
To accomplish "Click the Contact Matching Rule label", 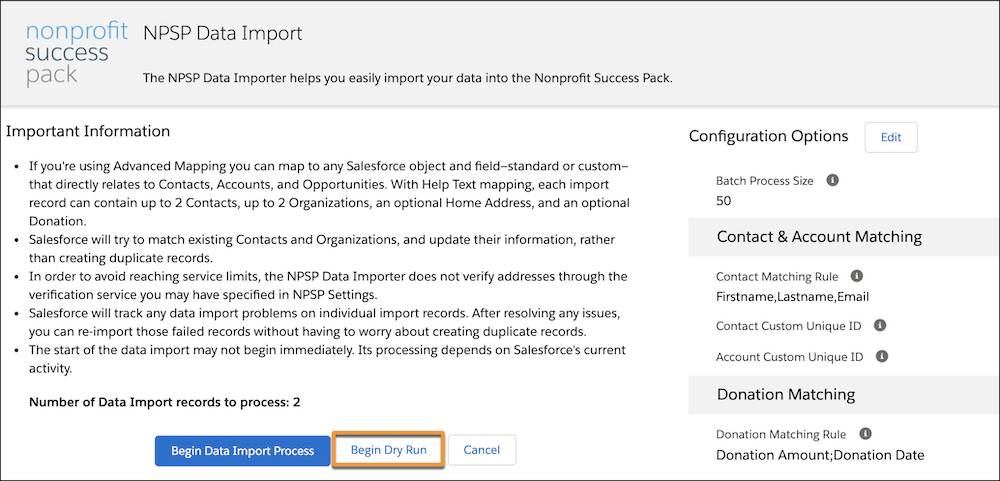I will point(777,277).
